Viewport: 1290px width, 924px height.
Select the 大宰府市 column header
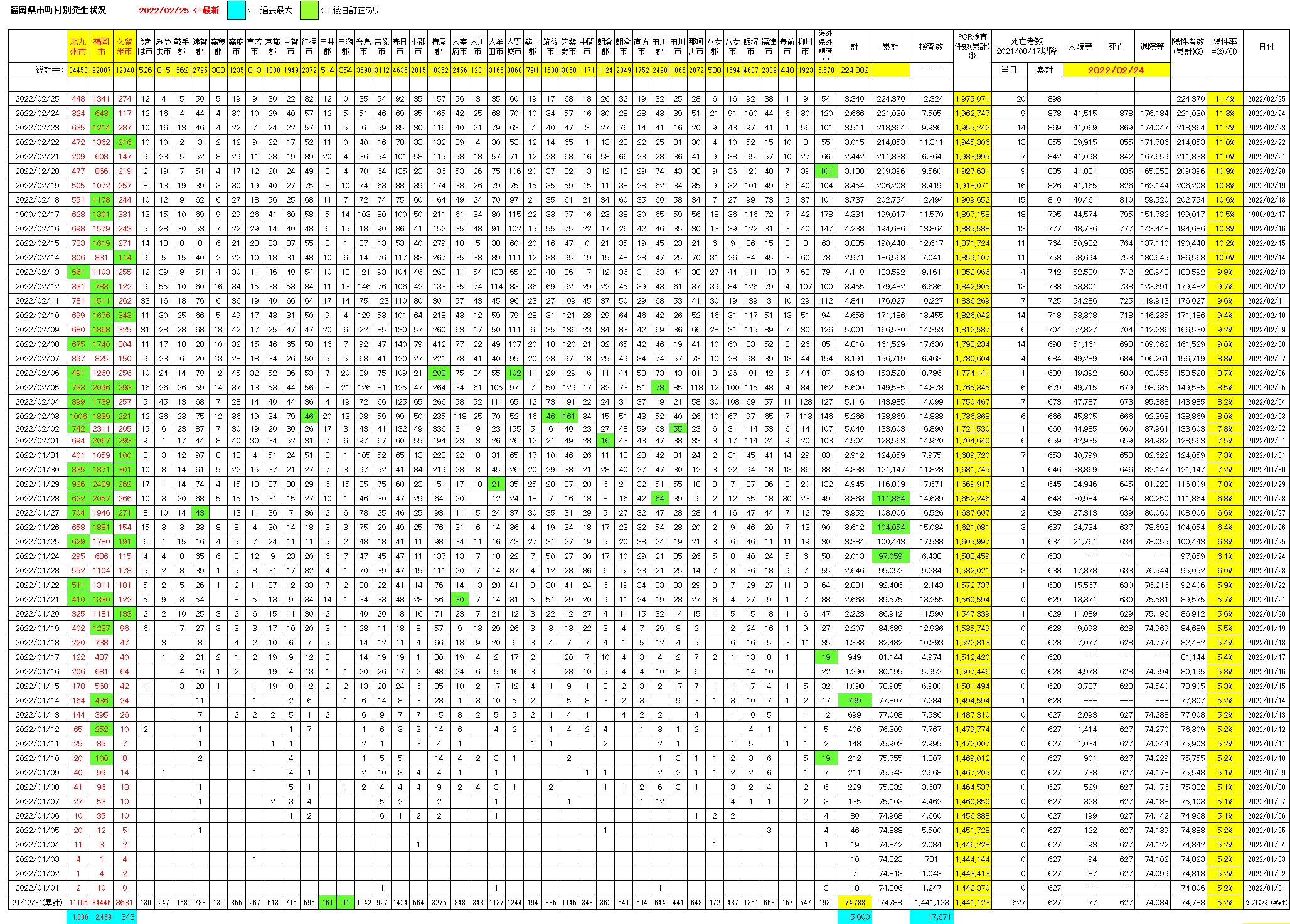[459, 46]
